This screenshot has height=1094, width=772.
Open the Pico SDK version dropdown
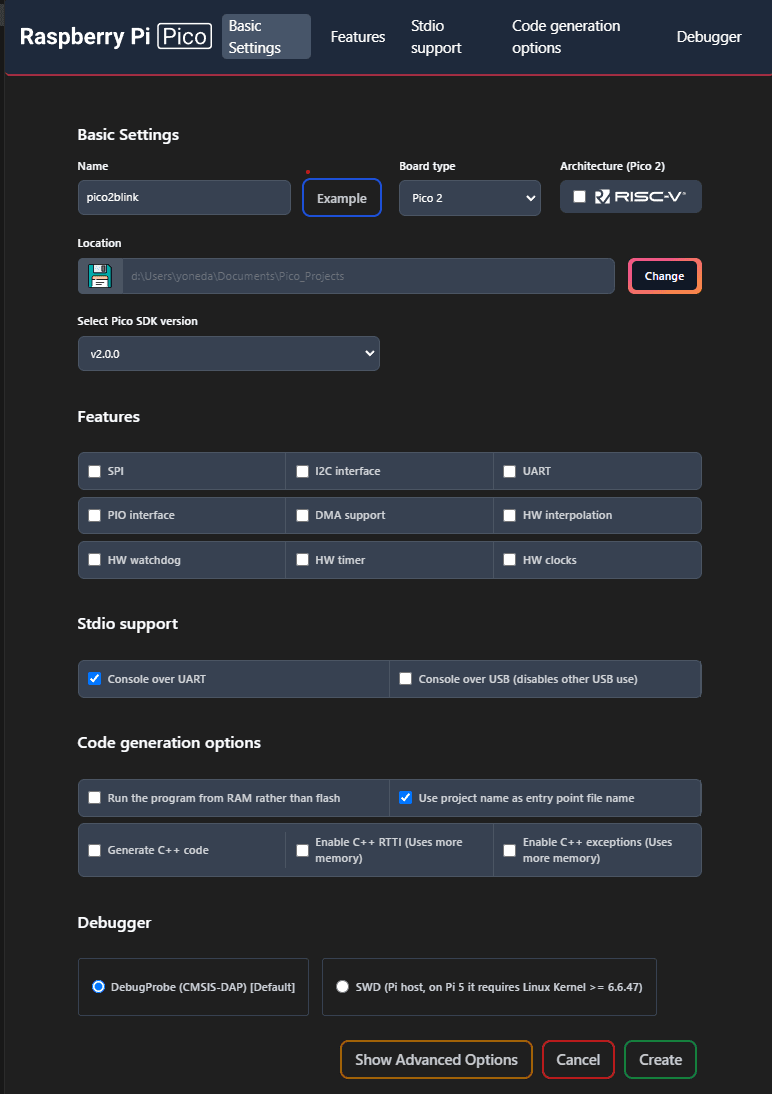coord(229,354)
